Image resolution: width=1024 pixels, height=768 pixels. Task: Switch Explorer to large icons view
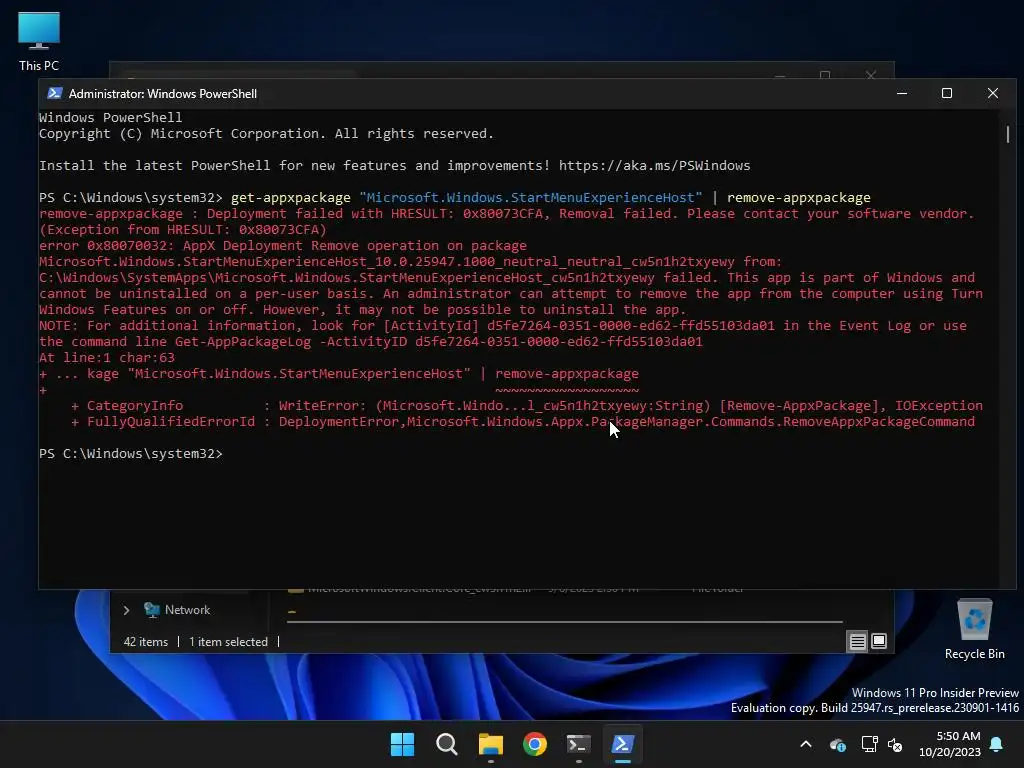[x=879, y=642]
